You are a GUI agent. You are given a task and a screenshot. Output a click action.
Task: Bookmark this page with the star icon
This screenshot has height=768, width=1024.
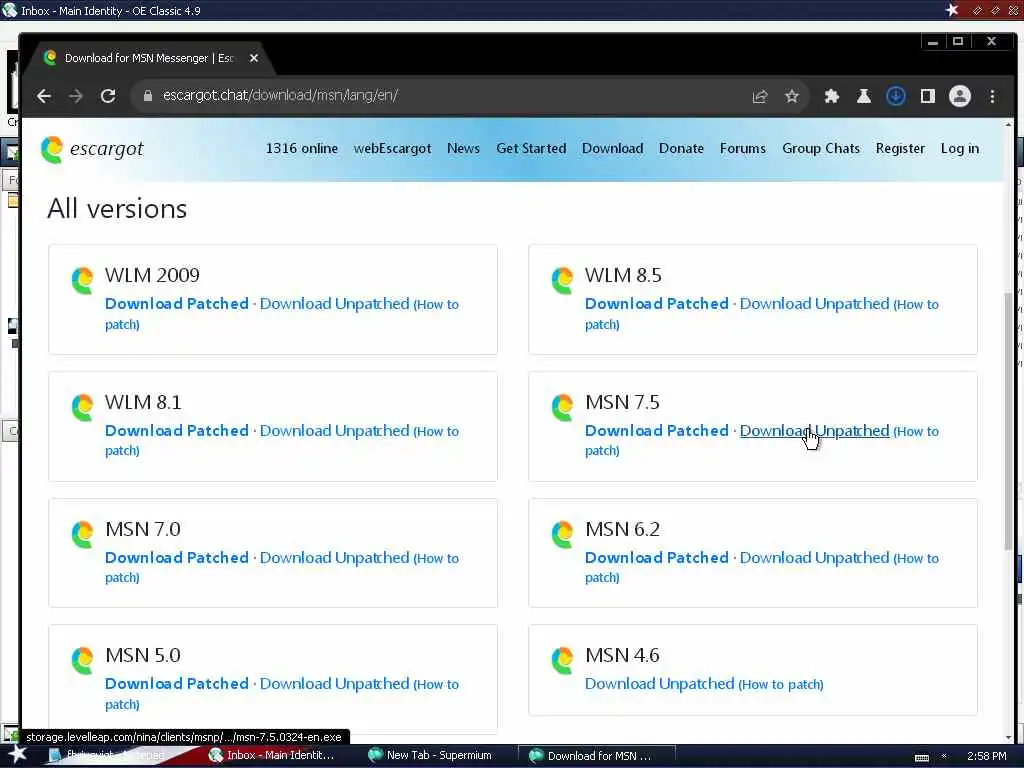[x=792, y=97]
